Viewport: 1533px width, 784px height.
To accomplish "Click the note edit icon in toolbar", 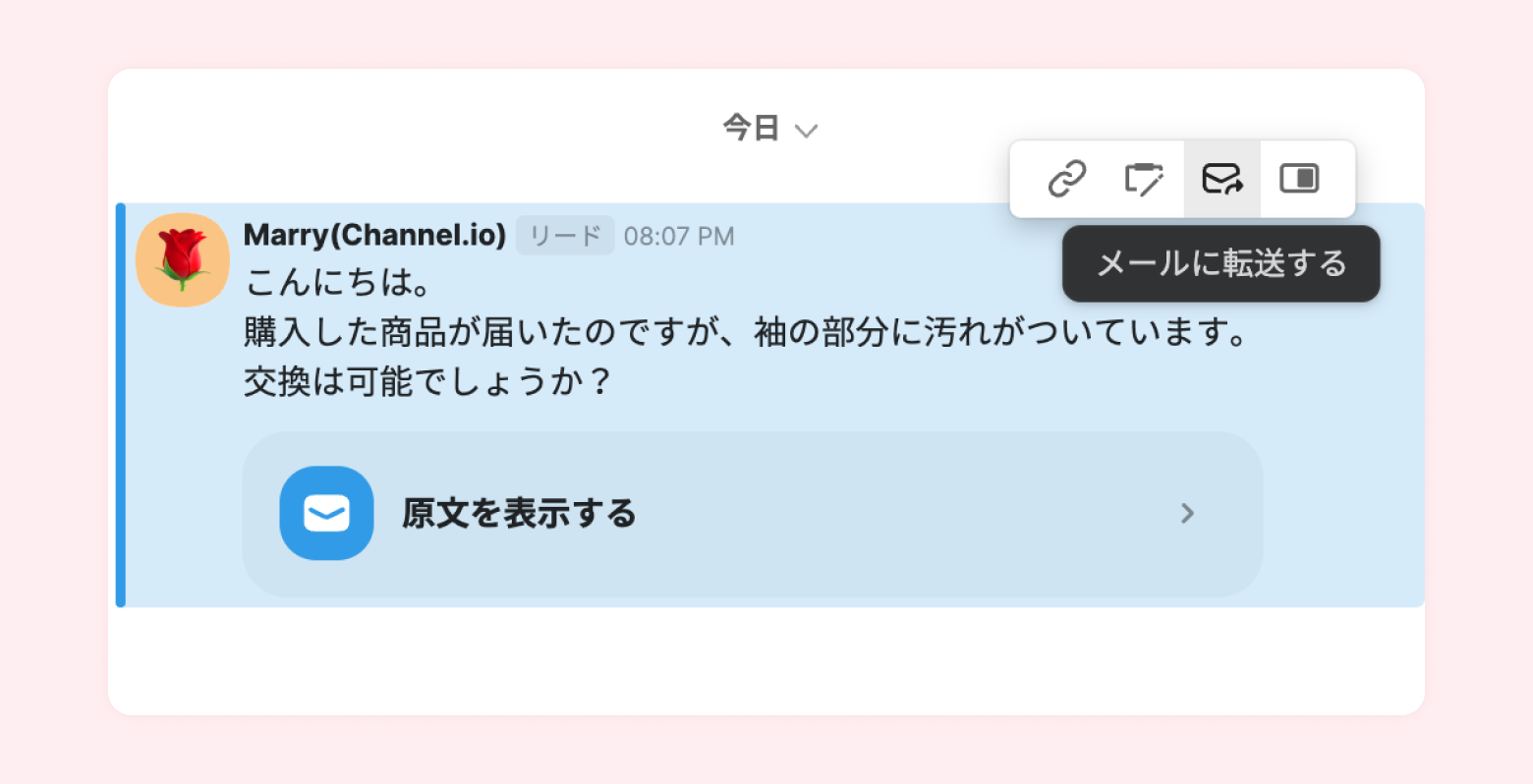I will 1144,179.
